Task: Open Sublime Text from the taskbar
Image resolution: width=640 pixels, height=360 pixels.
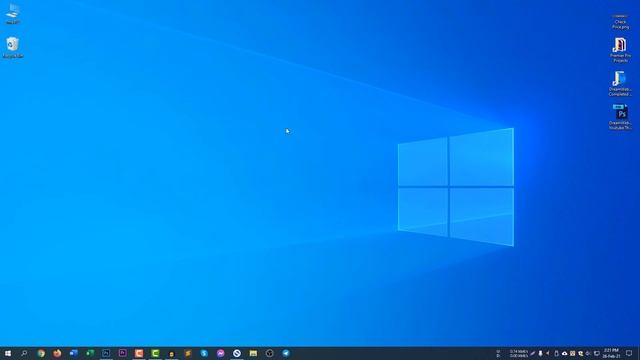Action: [188, 353]
